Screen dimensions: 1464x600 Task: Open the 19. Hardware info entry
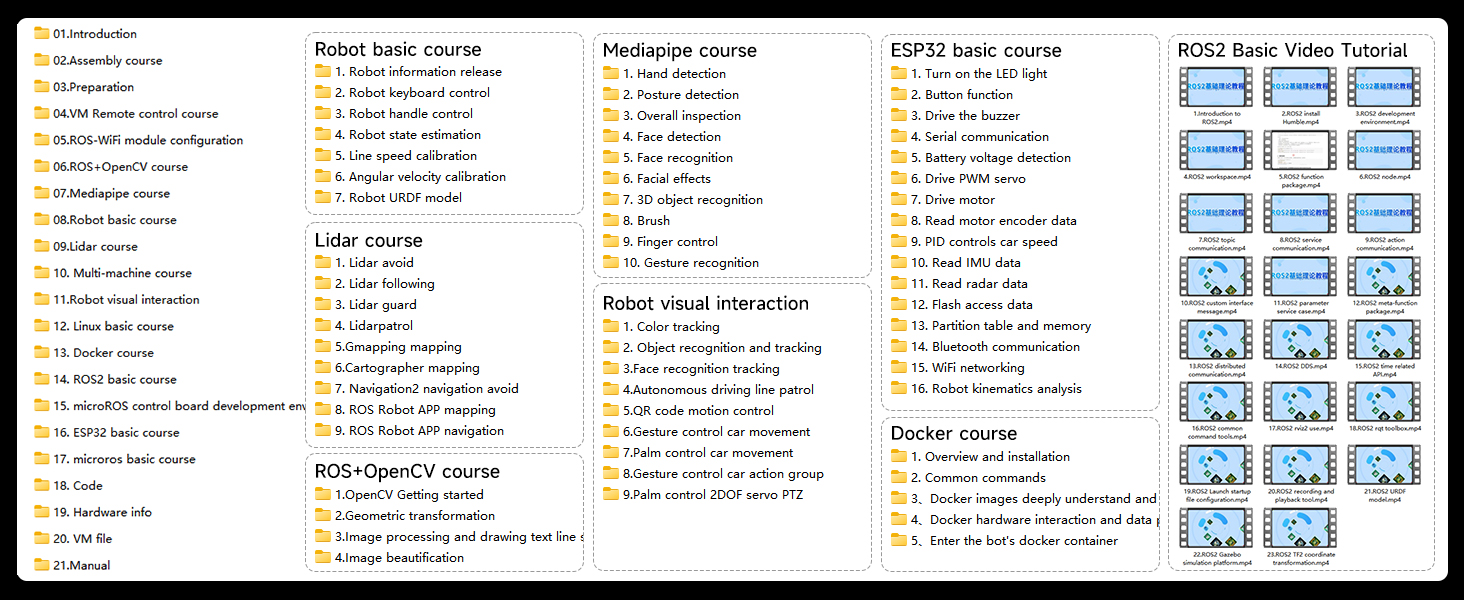pyautogui.click(x=103, y=512)
